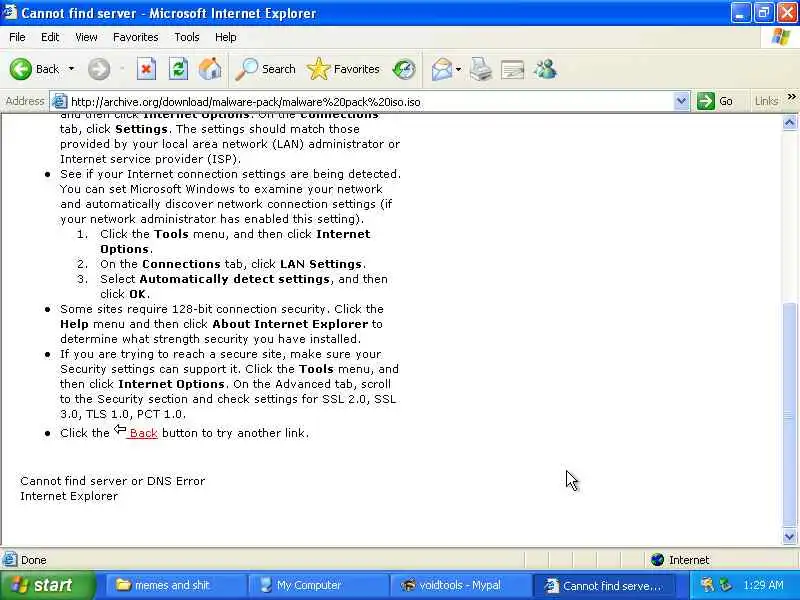Viewport: 800px width, 600px height.
Task: Open the Edit menu
Action: click(50, 37)
